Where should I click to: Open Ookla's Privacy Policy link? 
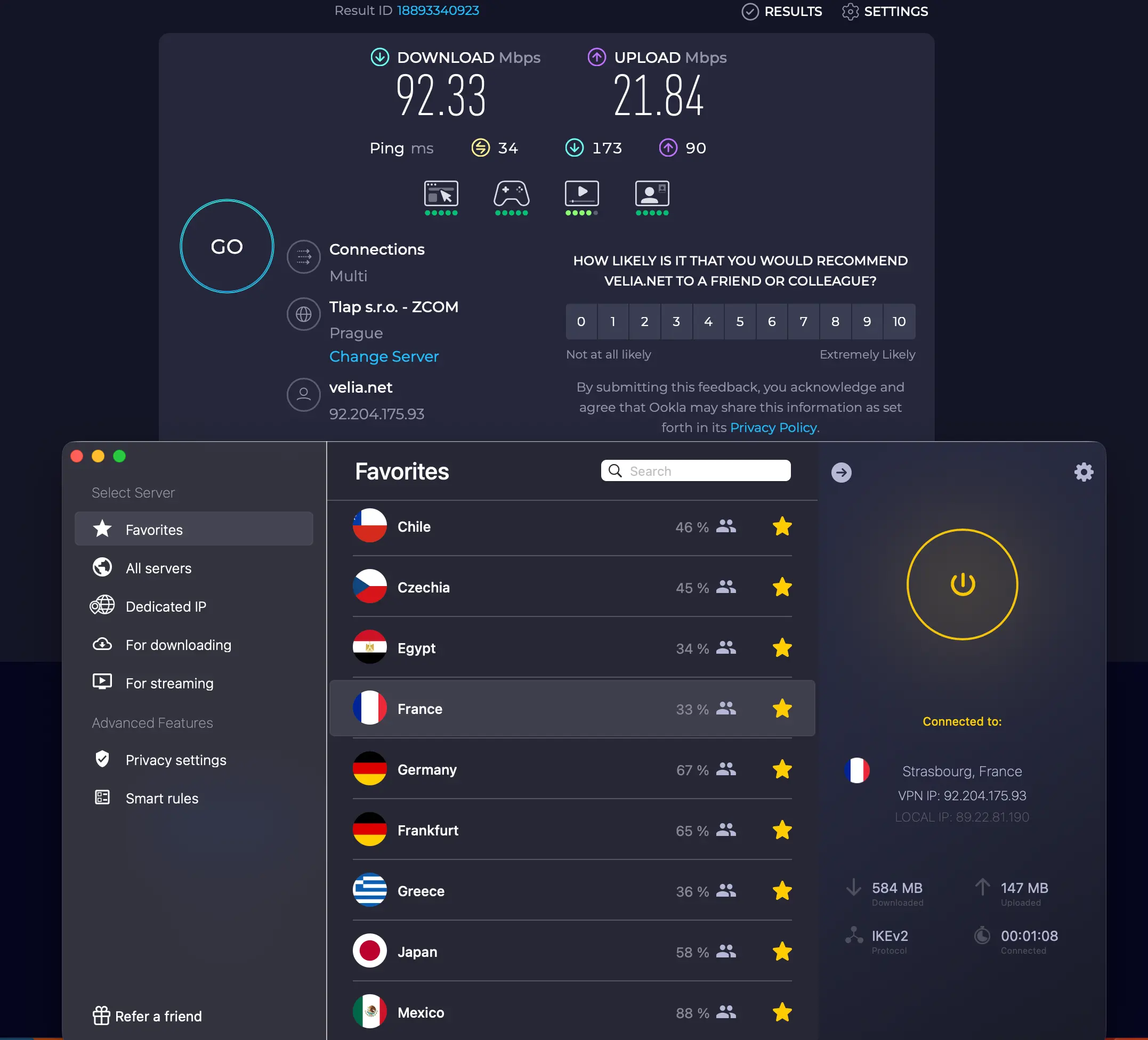click(x=772, y=427)
